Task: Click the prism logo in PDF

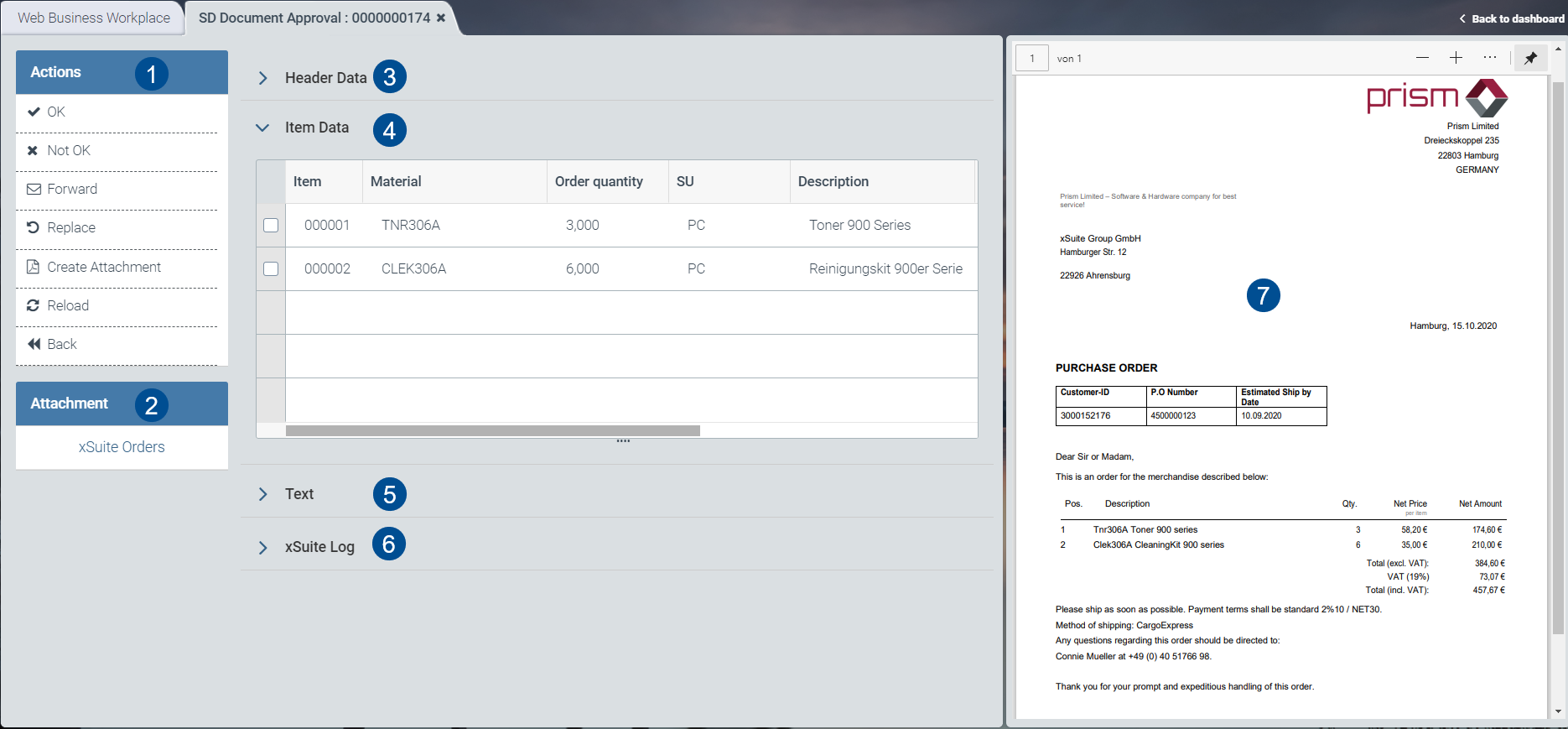Action: pos(1437,98)
